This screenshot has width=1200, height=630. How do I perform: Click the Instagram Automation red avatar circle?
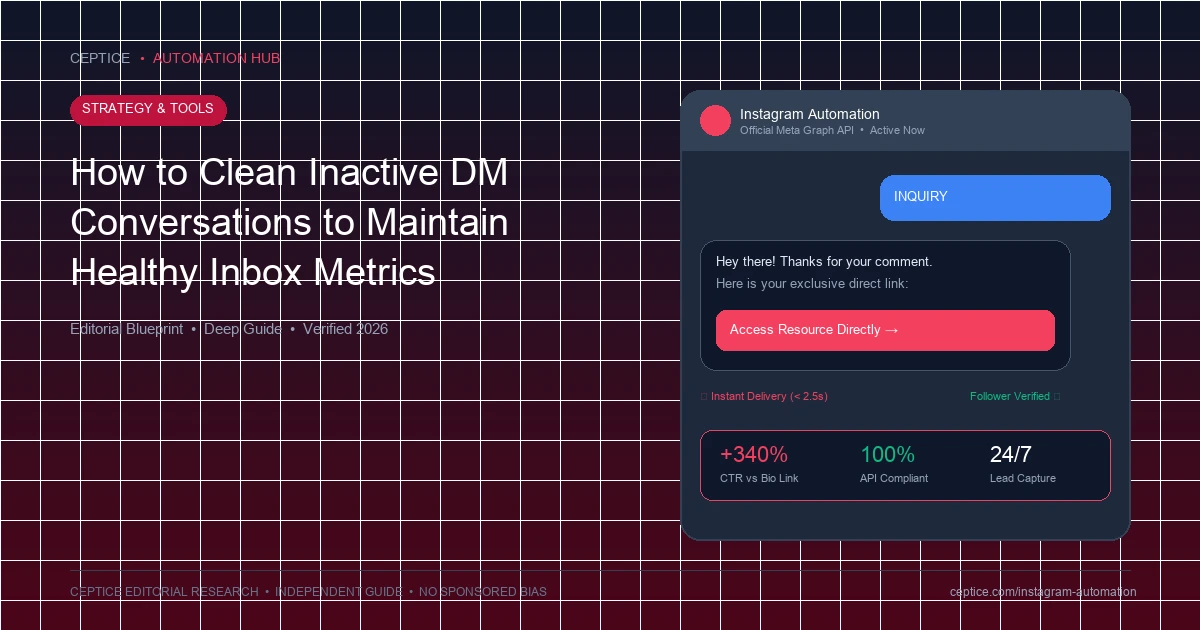coord(716,121)
